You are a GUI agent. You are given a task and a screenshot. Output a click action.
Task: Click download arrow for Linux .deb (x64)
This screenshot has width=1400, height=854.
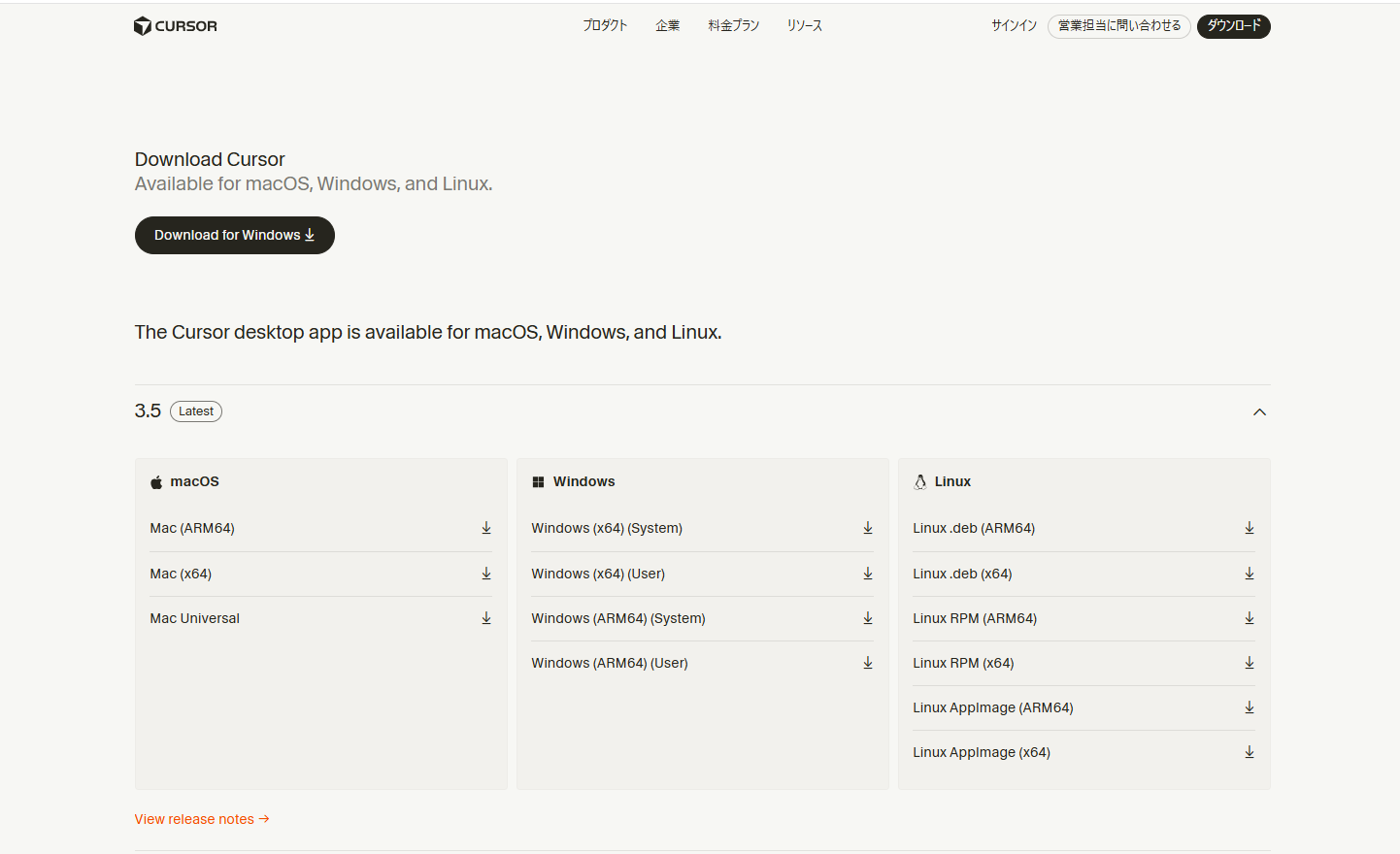(1250, 574)
